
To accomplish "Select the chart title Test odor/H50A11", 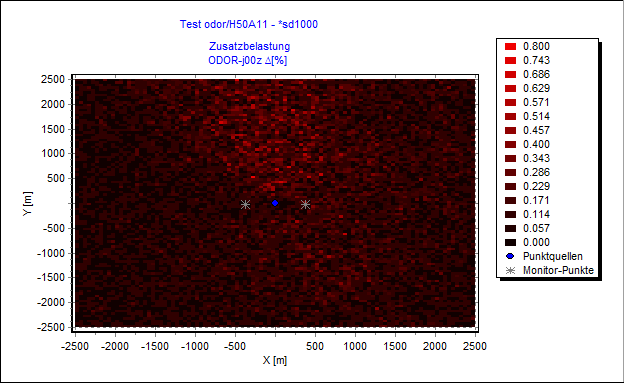I will click(x=249, y=24).
